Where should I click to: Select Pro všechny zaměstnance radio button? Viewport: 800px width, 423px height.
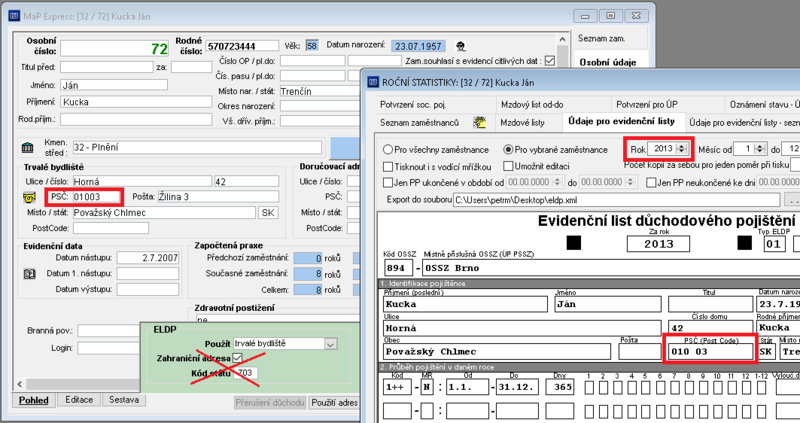388,150
